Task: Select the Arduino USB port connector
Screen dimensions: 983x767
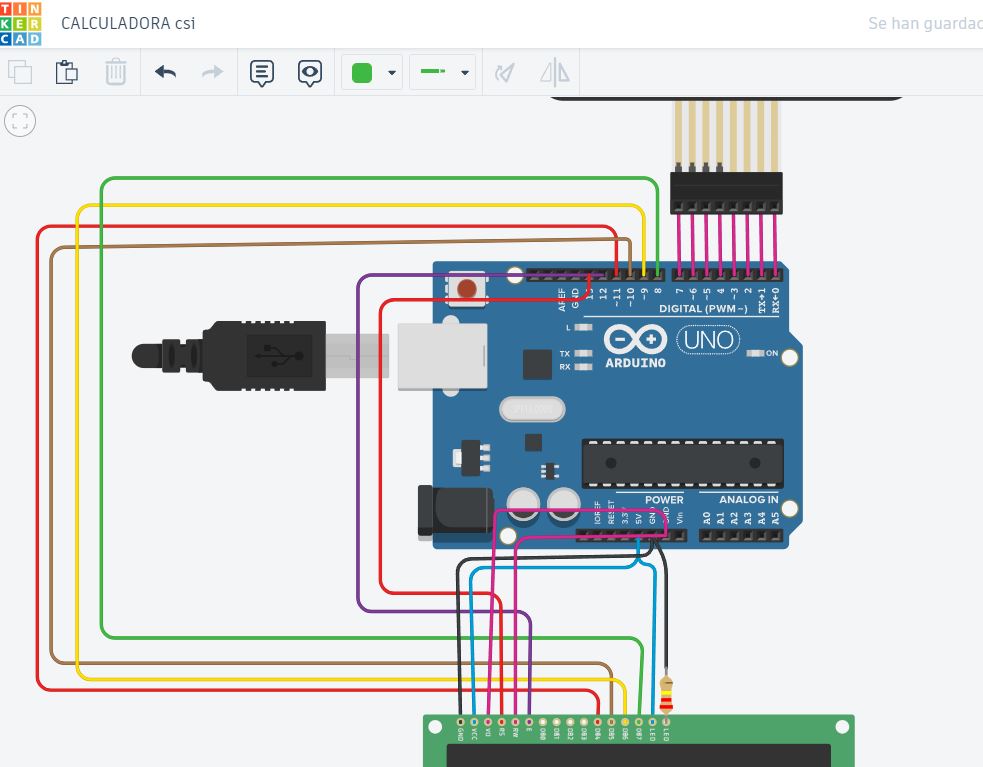Action: coord(443,356)
